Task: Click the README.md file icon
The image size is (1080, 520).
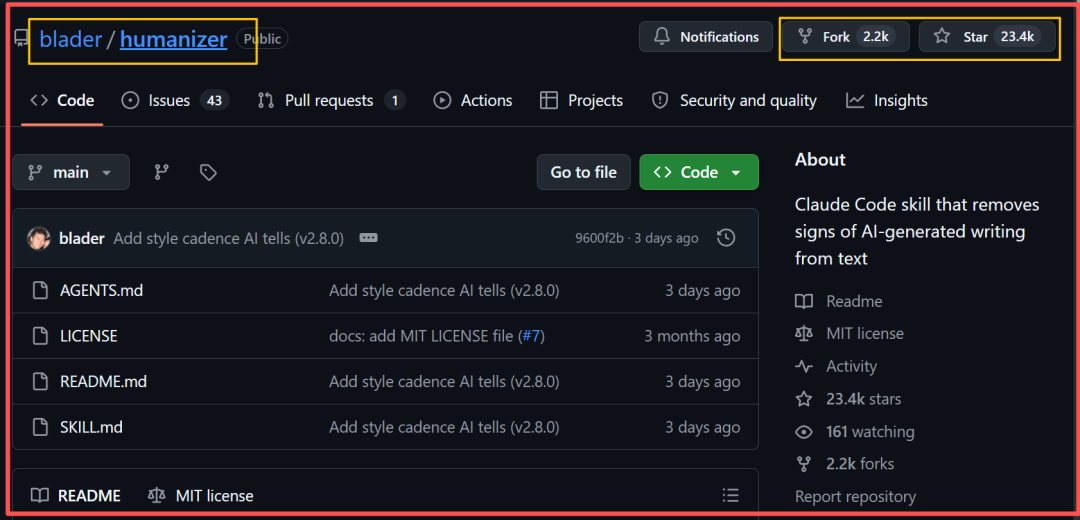Action: pos(41,382)
